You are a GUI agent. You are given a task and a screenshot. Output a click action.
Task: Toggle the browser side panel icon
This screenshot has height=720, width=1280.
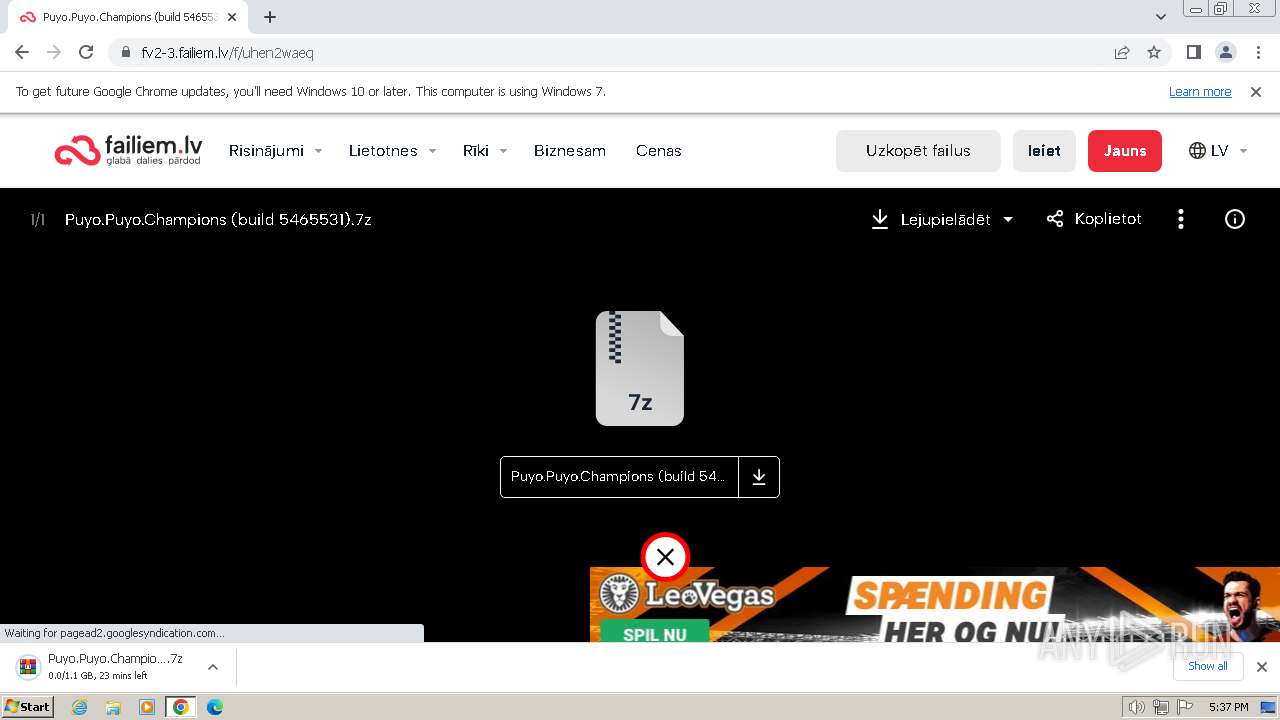[x=1193, y=53]
